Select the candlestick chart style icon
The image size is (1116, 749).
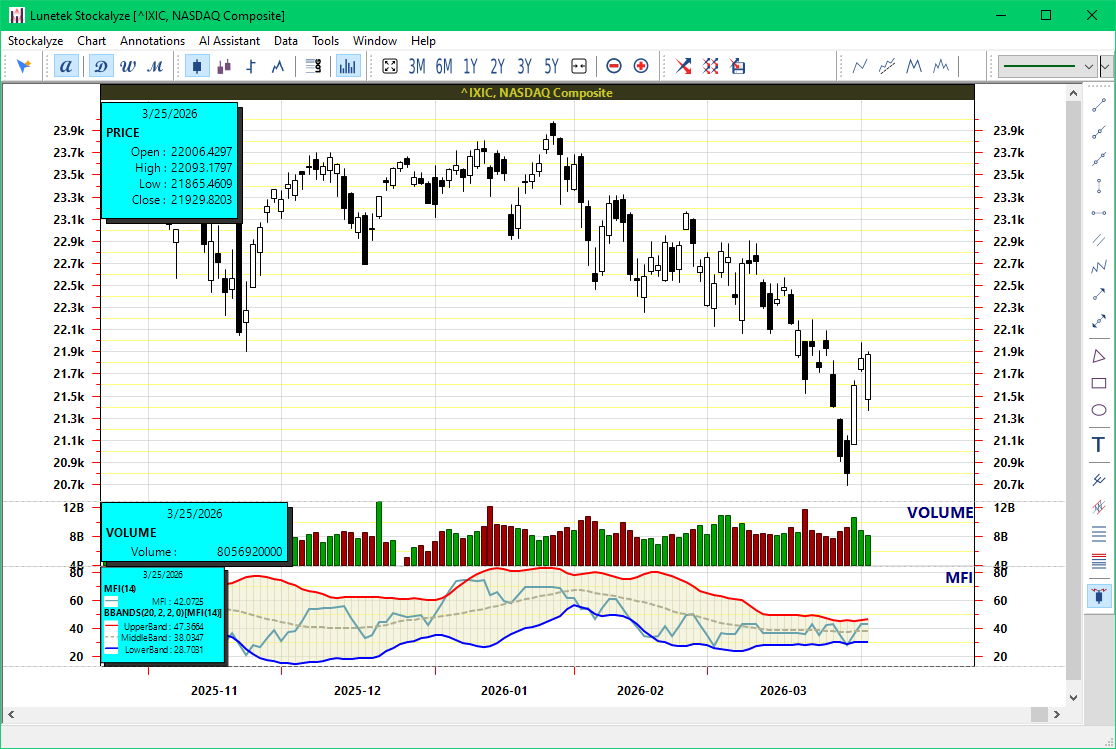click(x=197, y=65)
